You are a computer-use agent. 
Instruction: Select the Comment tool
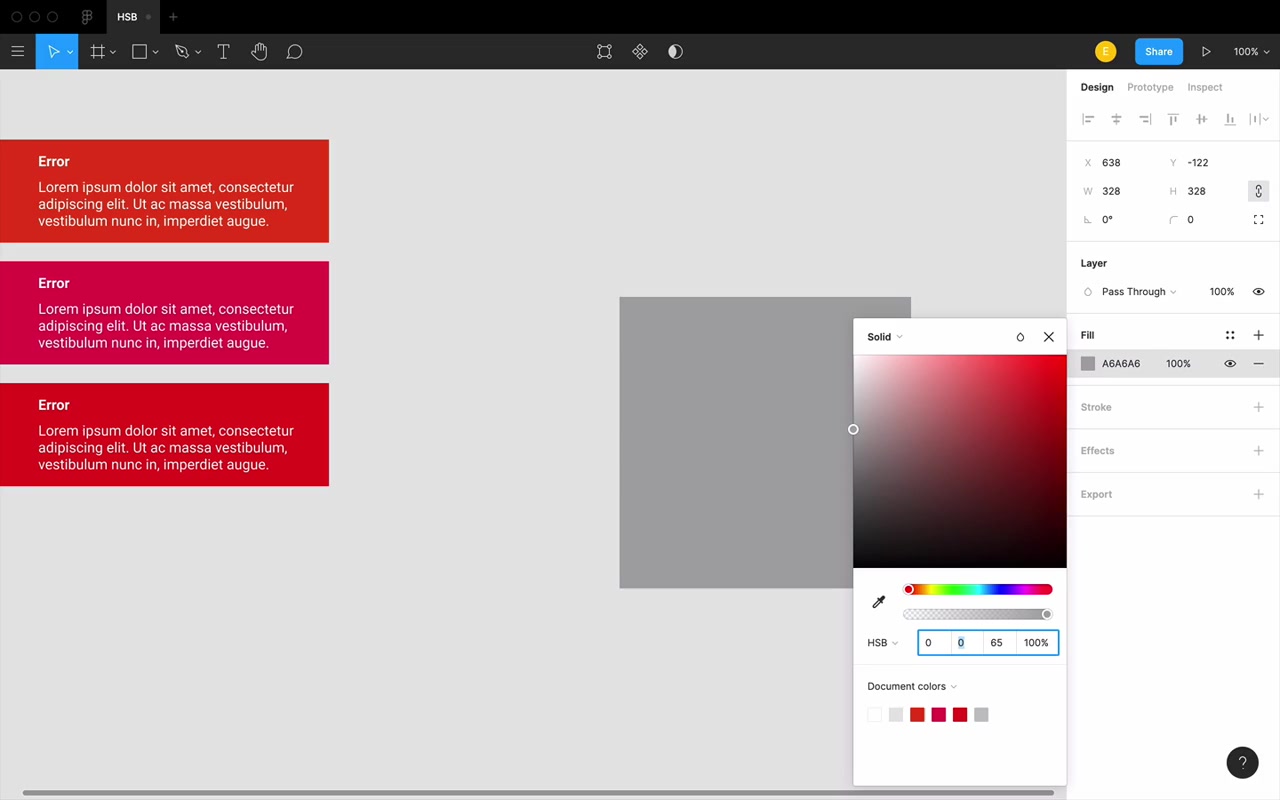click(x=294, y=52)
